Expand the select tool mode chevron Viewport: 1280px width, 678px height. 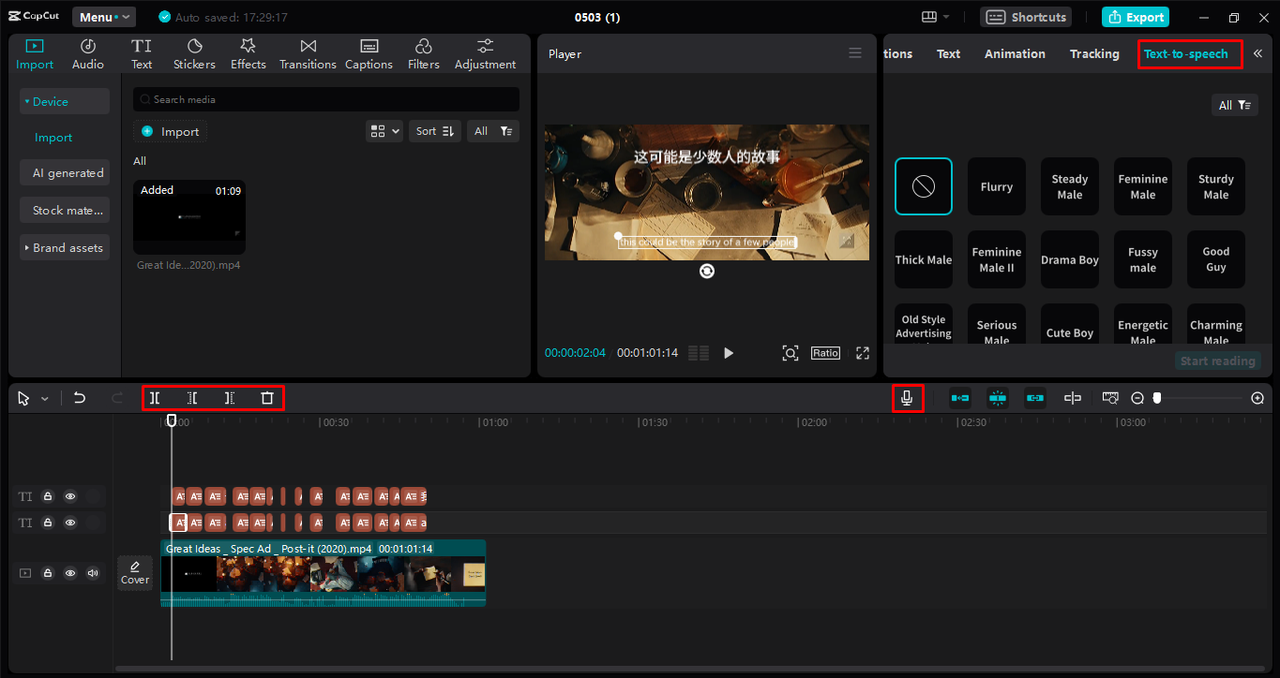(44, 399)
